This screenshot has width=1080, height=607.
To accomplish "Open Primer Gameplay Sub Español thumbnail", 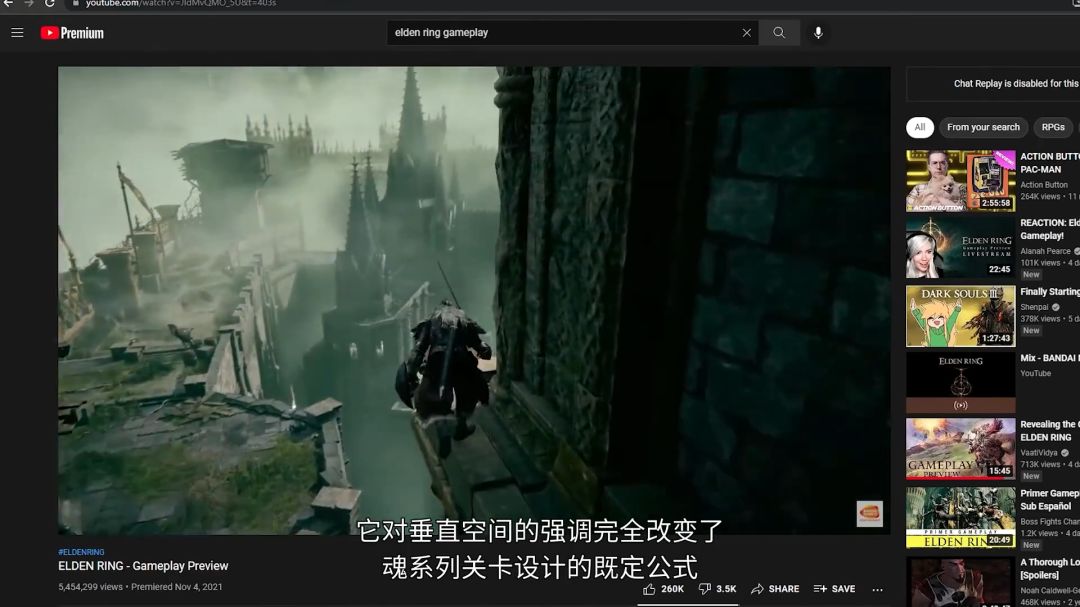I will pos(960,517).
